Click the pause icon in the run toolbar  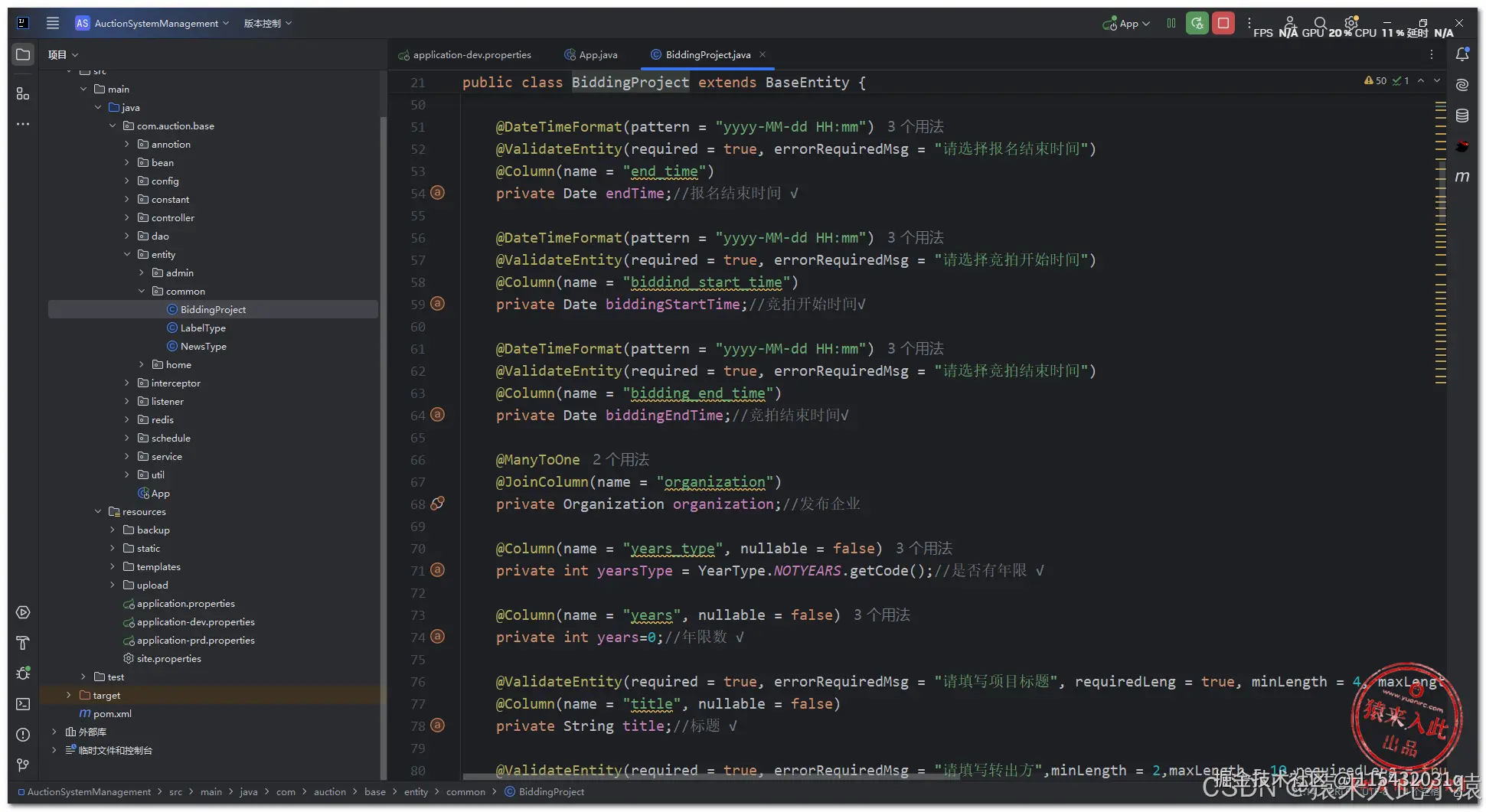1171,23
